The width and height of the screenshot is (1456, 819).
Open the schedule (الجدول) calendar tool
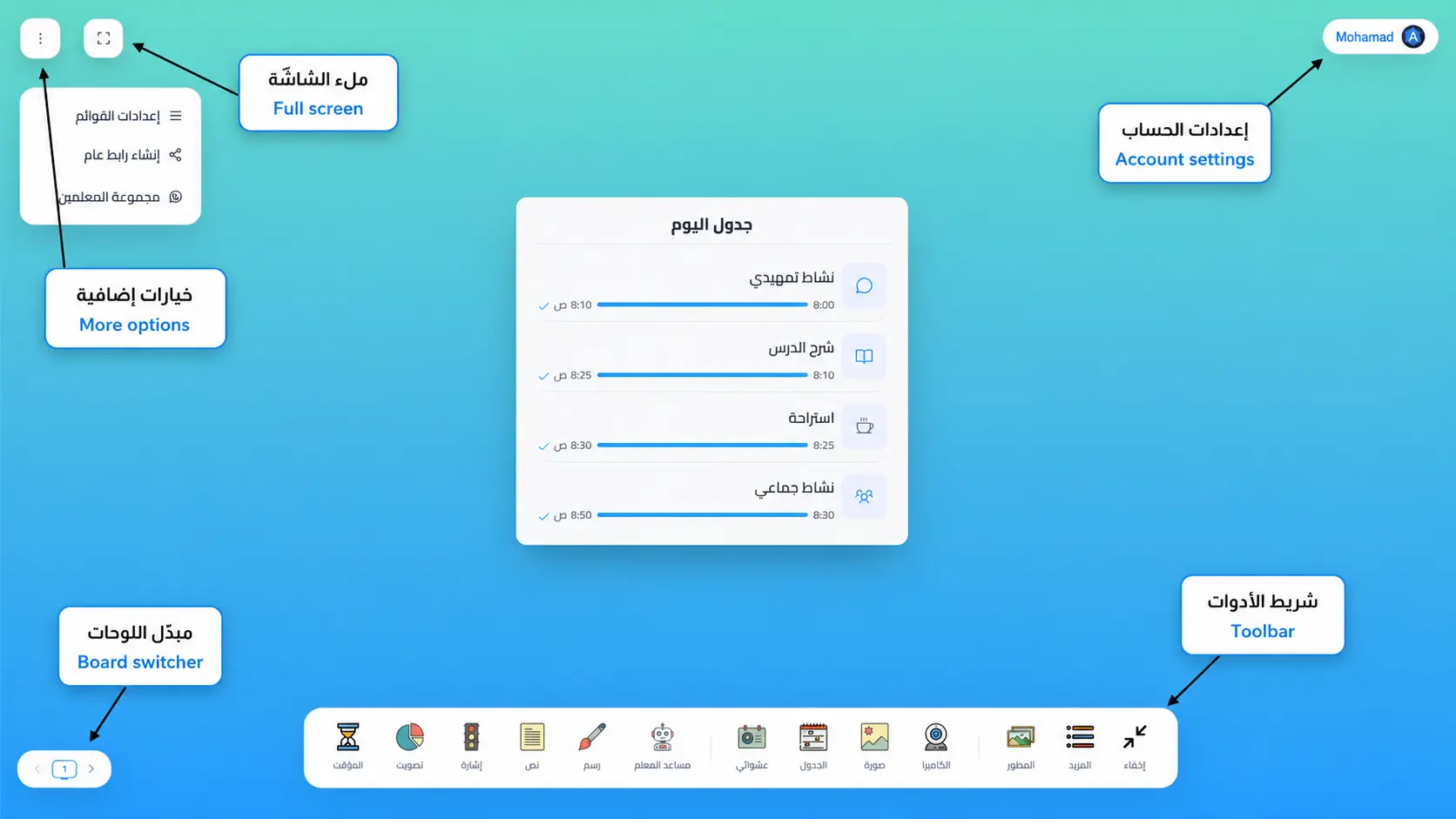[813, 747]
